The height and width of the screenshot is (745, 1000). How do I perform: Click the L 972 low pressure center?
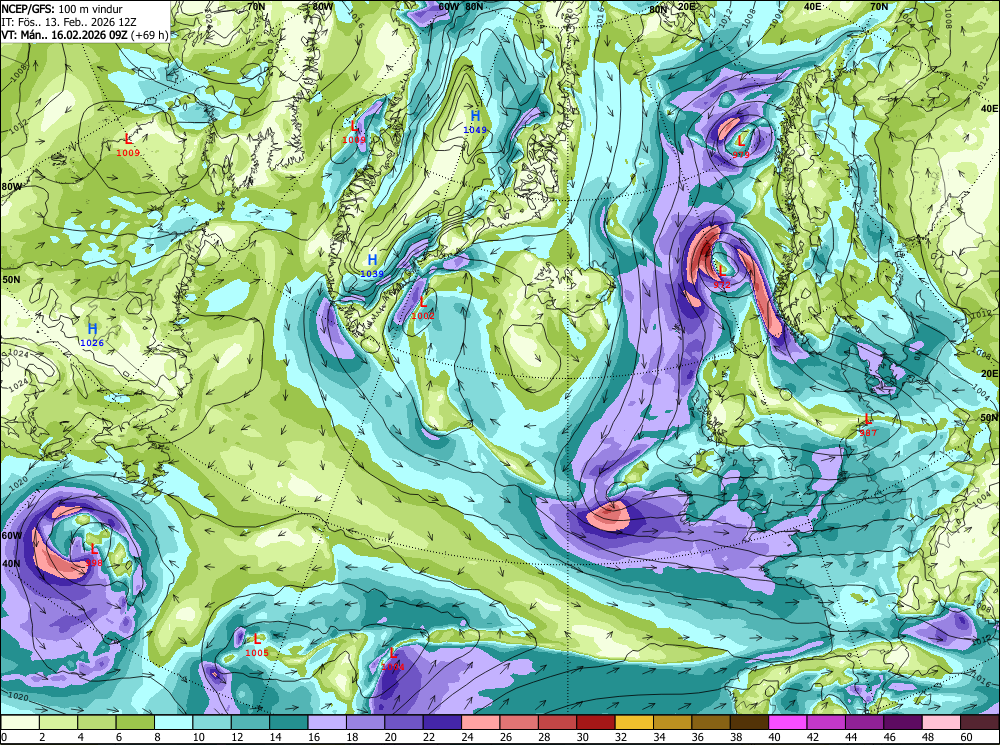pyautogui.click(x=722, y=276)
